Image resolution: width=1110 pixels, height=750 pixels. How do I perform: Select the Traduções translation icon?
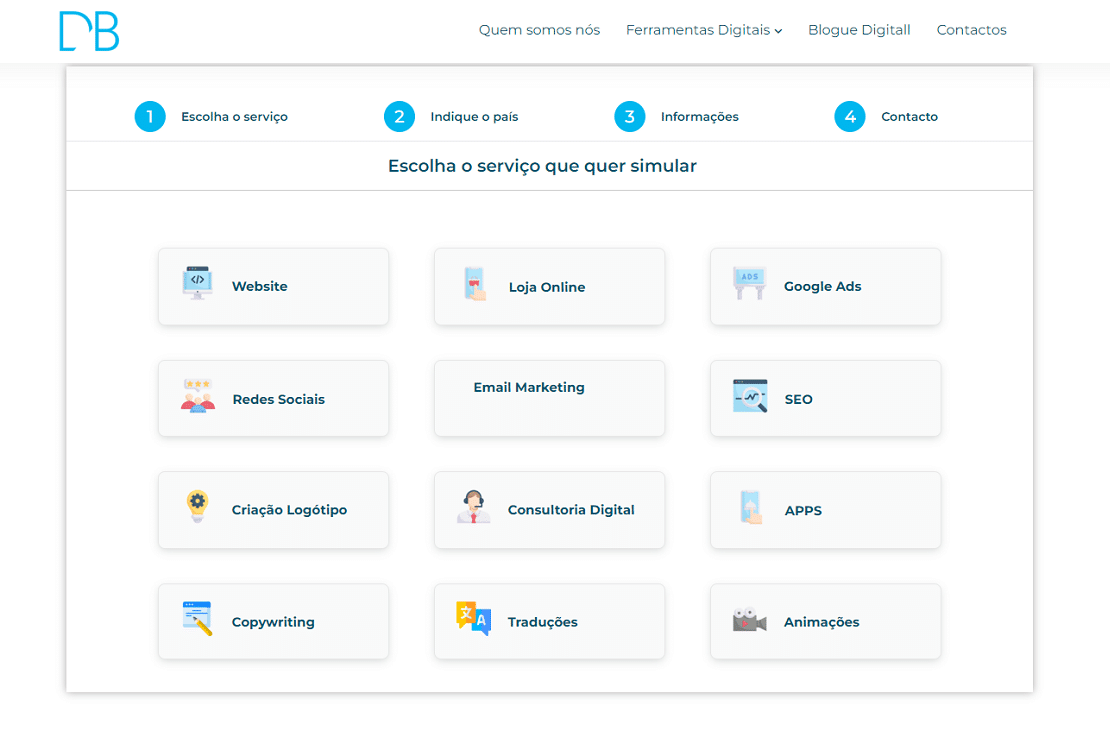473,619
